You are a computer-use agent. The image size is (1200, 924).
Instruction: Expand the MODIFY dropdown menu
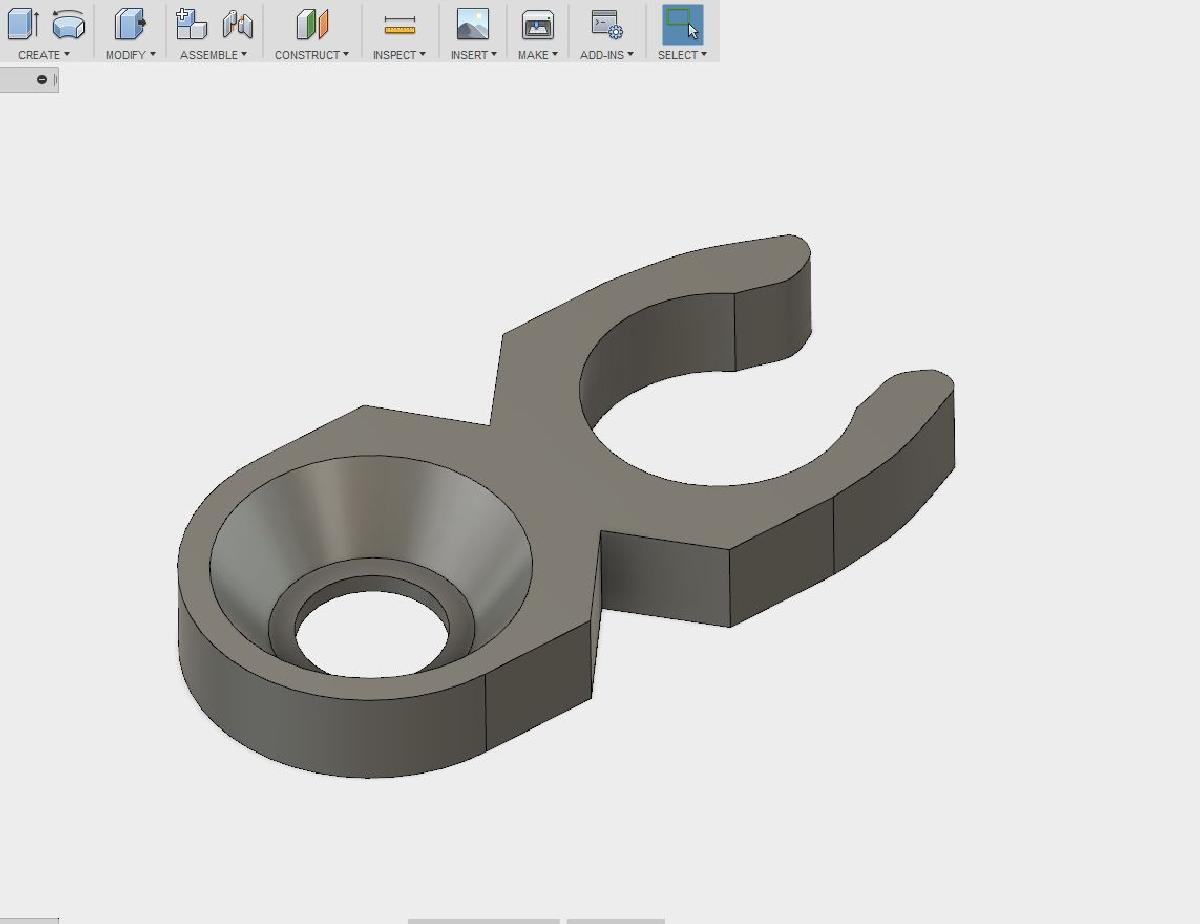pos(131,55)
